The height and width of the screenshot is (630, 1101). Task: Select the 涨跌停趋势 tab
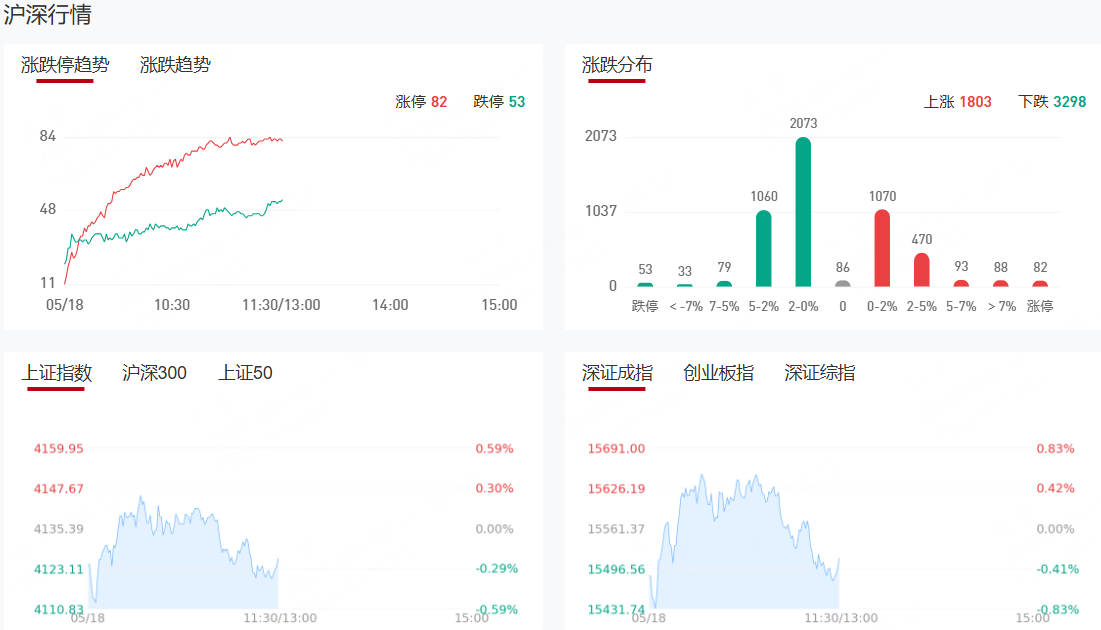click(x=65, y=65)
